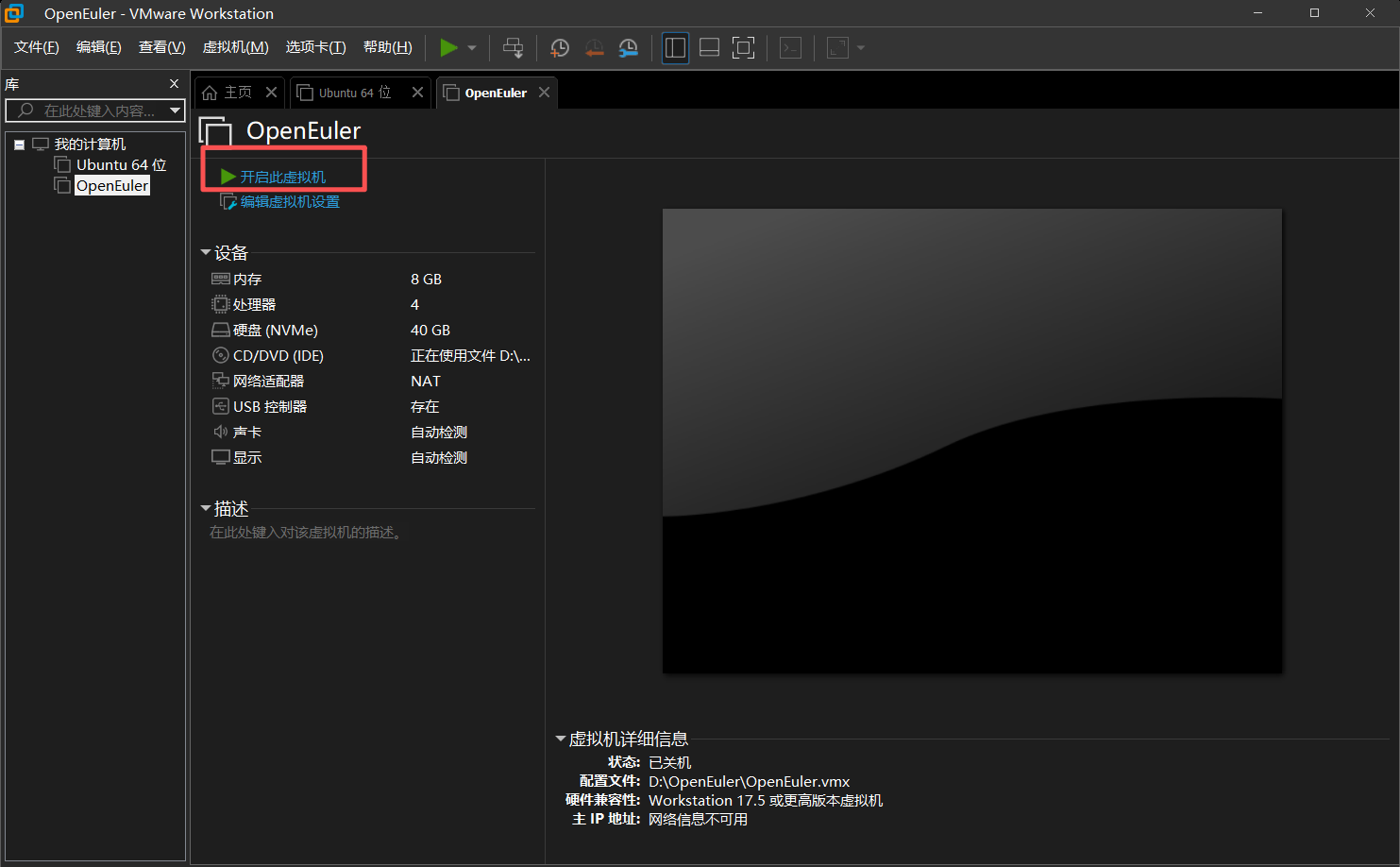Close the OpenEuler tab
This screenshot has width=1400, height=867.
544,93
